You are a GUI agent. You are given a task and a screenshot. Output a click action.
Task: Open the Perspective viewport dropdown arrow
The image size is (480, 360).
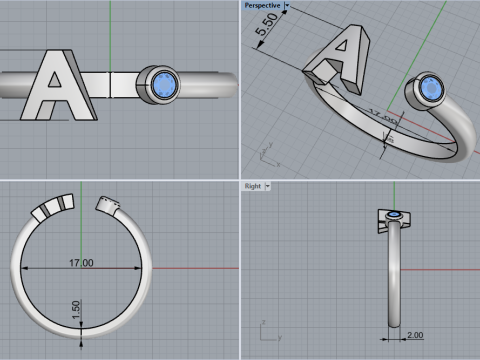click(x=287, y=6)
